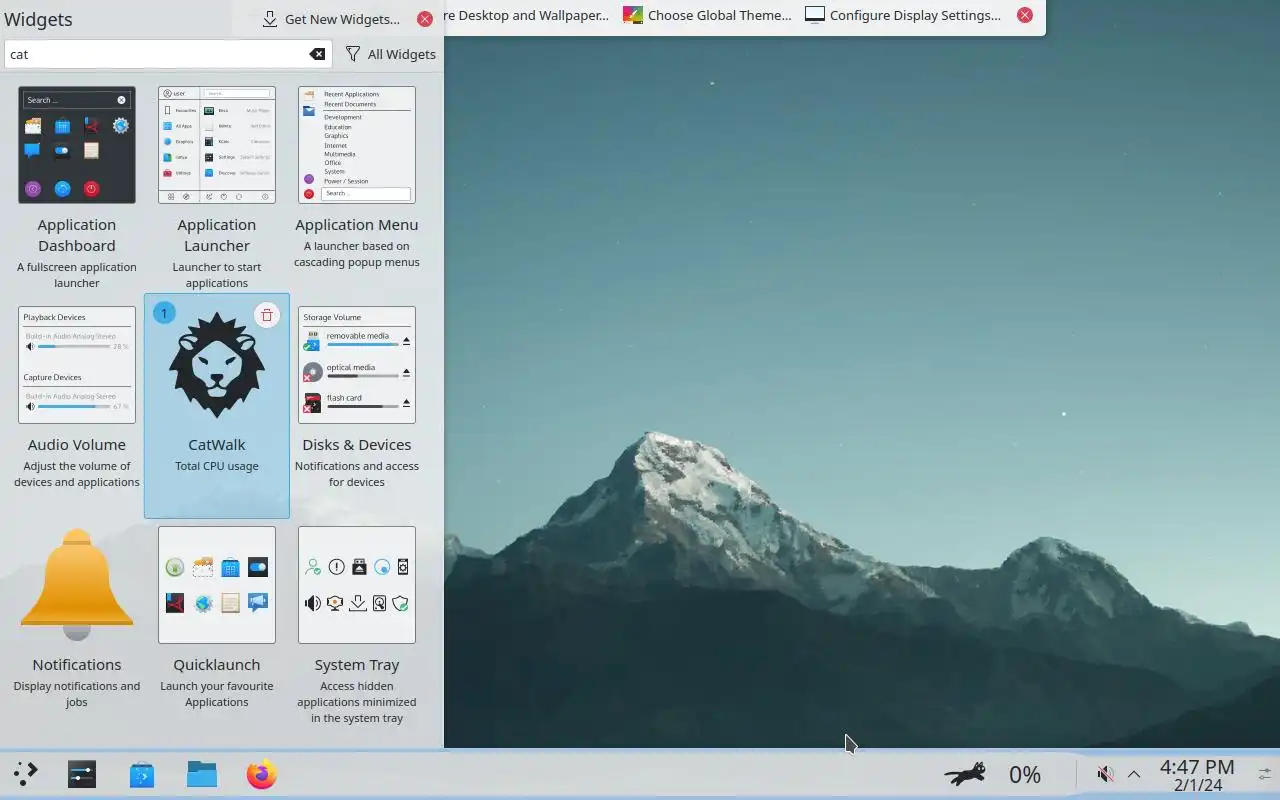Click the 0% CPU usage readout
The image size is (1280, 800).
click(x=1025, y=775)
